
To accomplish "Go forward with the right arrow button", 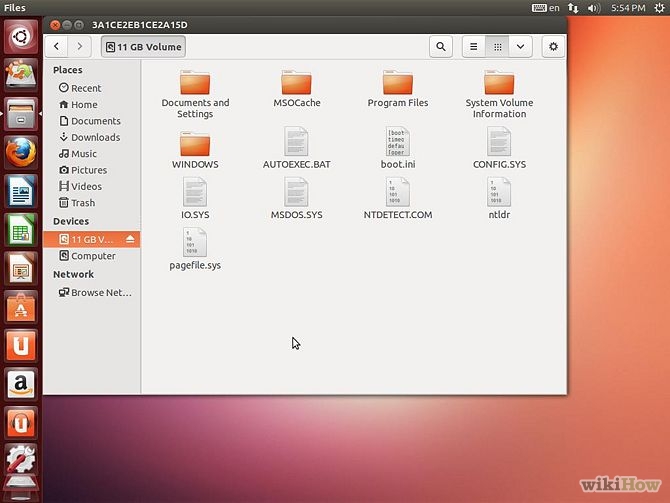I will tap(79, 47).
